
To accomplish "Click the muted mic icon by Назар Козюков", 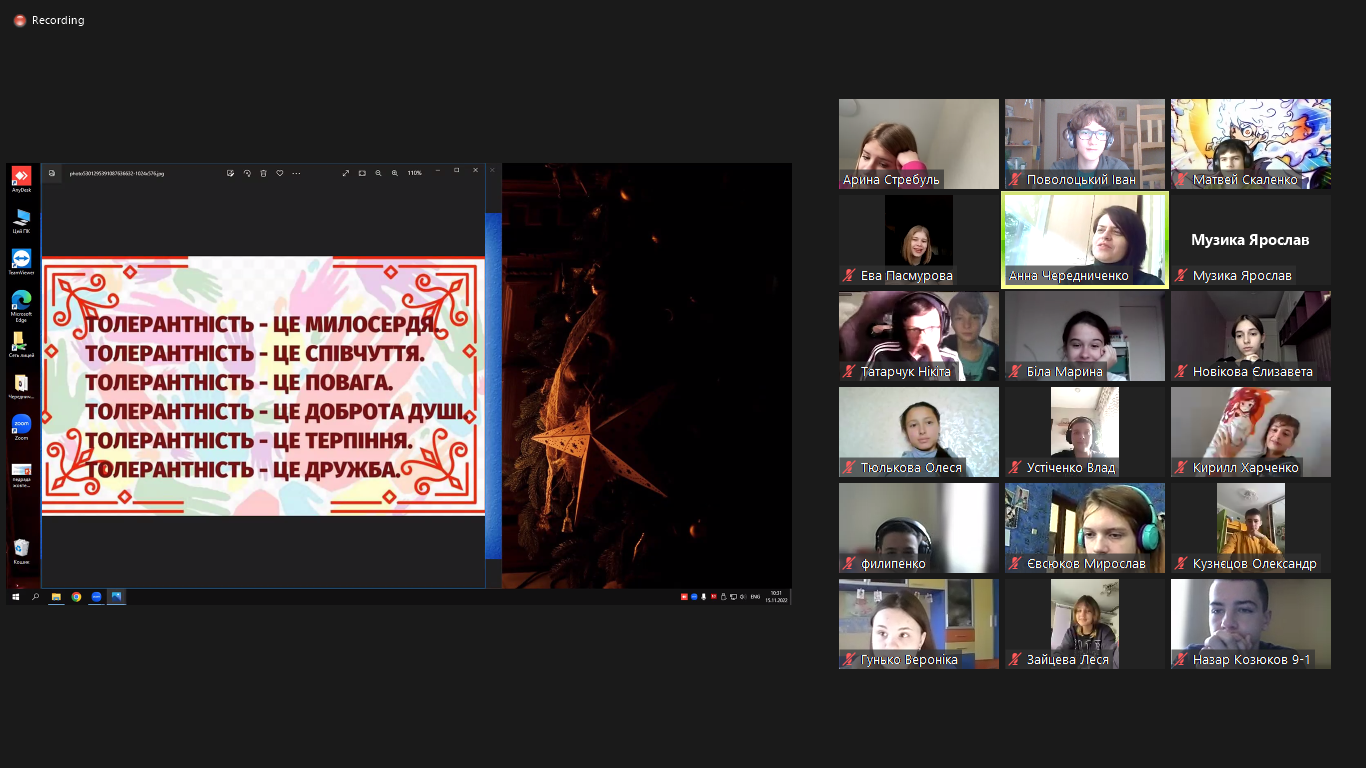I will tap(1181, 660).
